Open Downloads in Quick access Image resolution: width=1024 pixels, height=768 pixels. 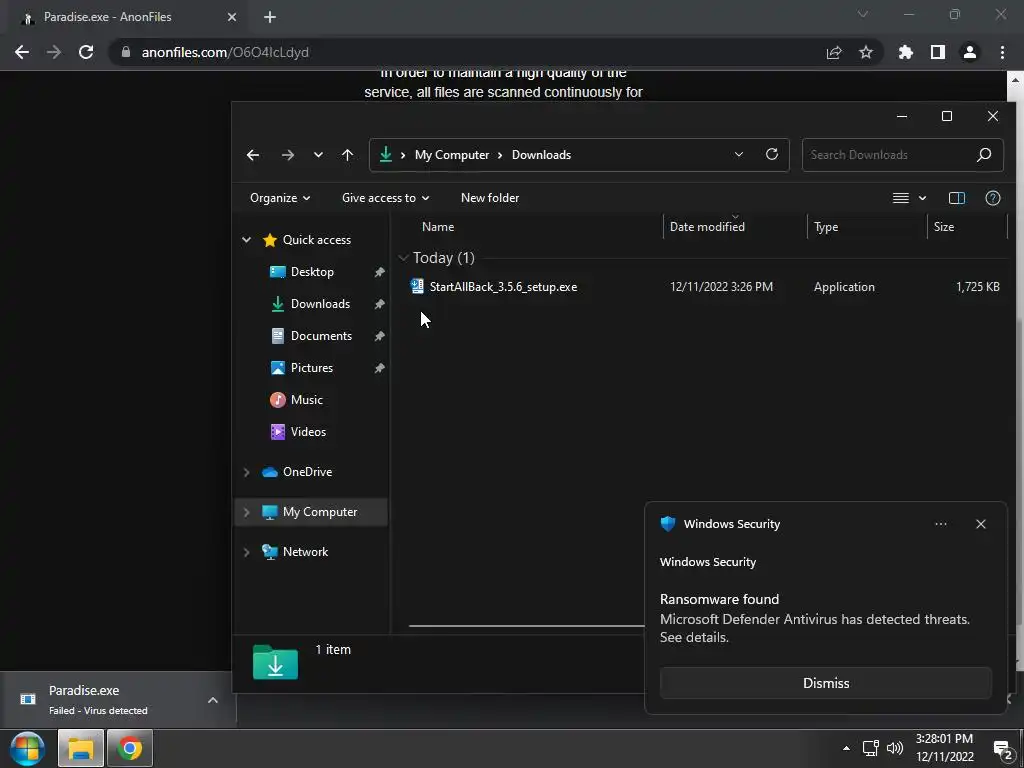point(319,304)
